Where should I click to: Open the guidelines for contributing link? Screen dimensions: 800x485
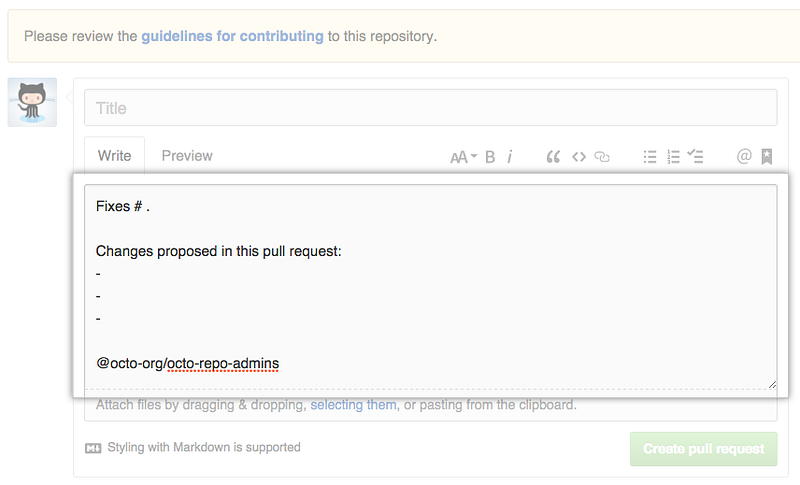tap(232, 36)
